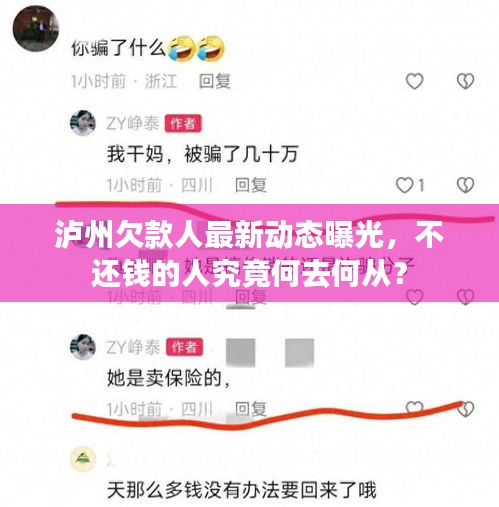Like the reply hidden under the pink banner
This screenshot has width=499, height=507.
click(x=414, y=297)
